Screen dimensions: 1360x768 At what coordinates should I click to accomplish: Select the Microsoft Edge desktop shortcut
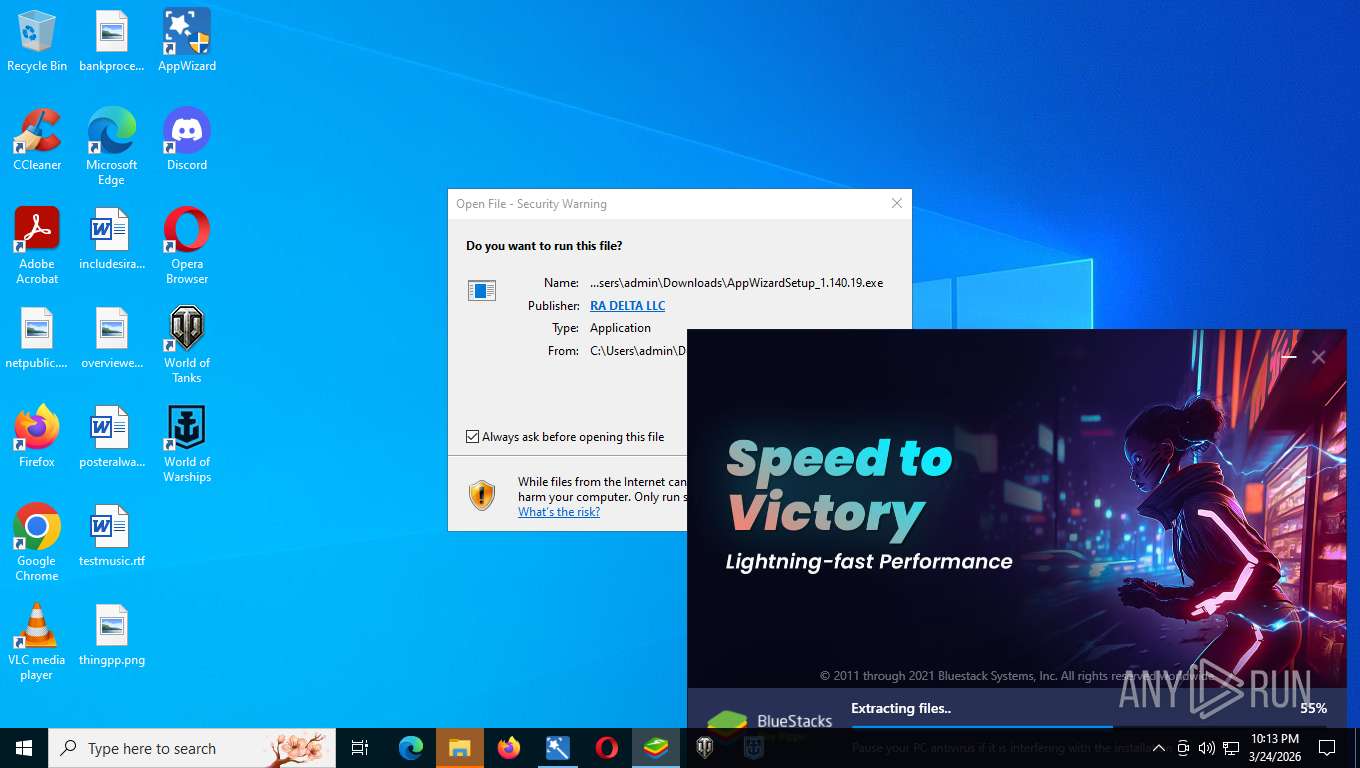tap(111, 147)
